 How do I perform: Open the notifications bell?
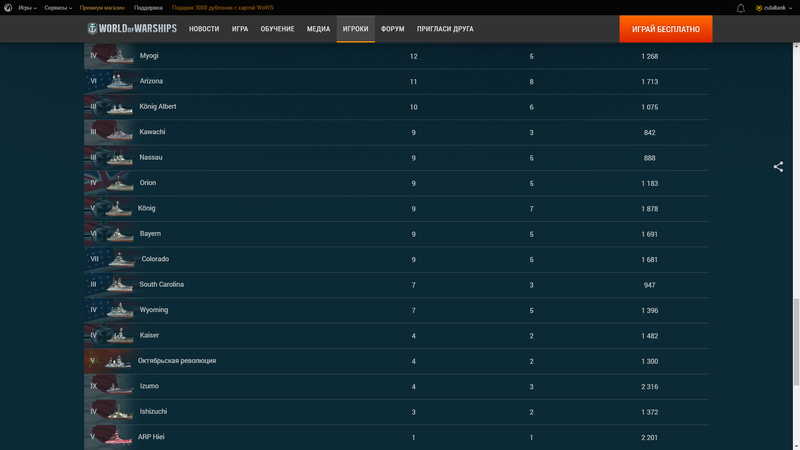(x=740, y=8)
